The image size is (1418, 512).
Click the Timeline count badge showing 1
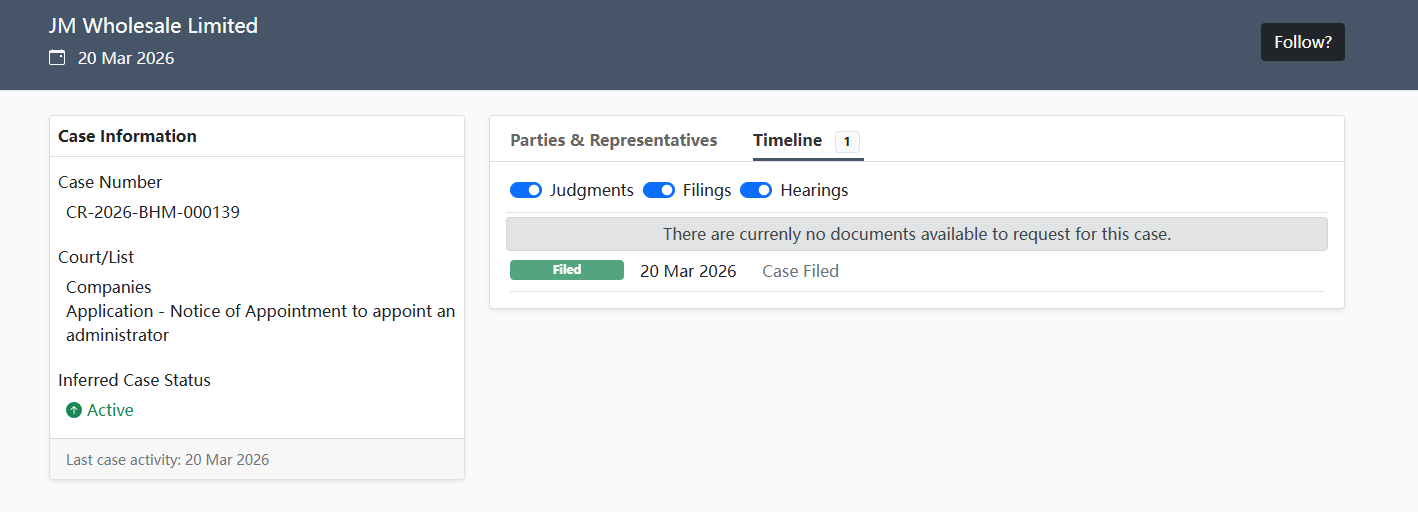pyautogui.click(x=847, y=141)
